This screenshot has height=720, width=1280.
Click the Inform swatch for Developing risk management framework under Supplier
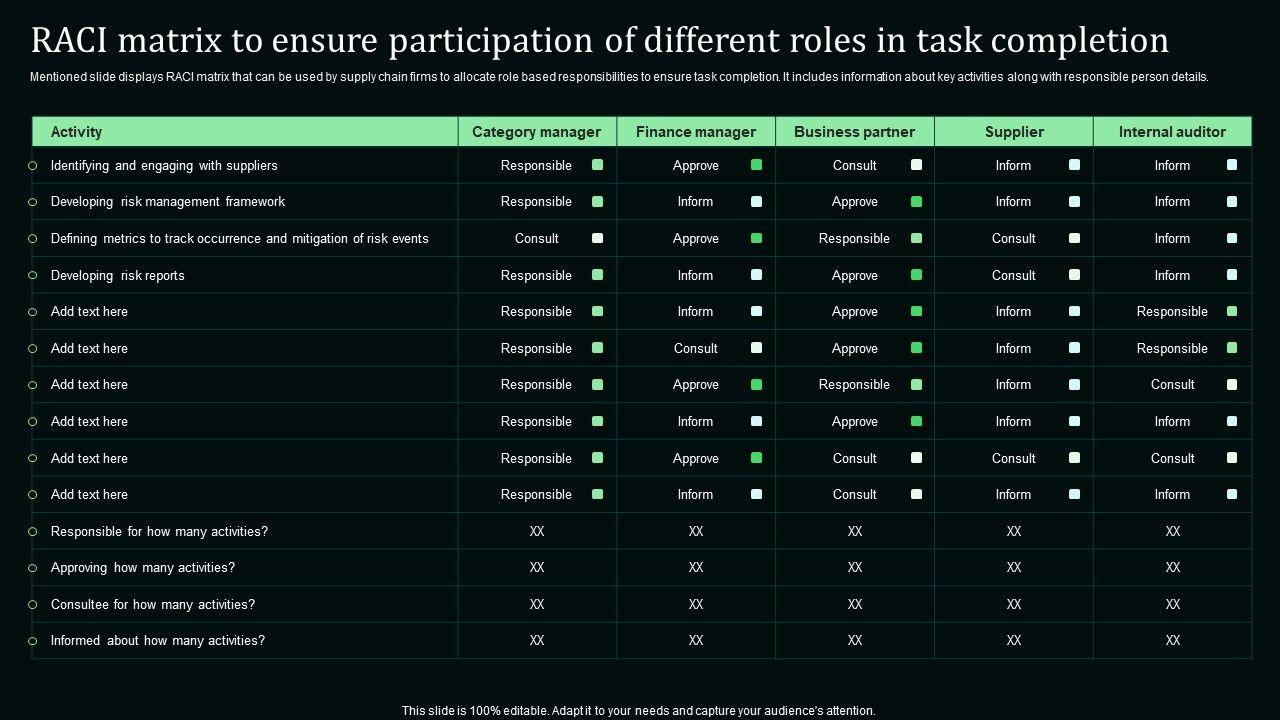tap(1074, 201)
